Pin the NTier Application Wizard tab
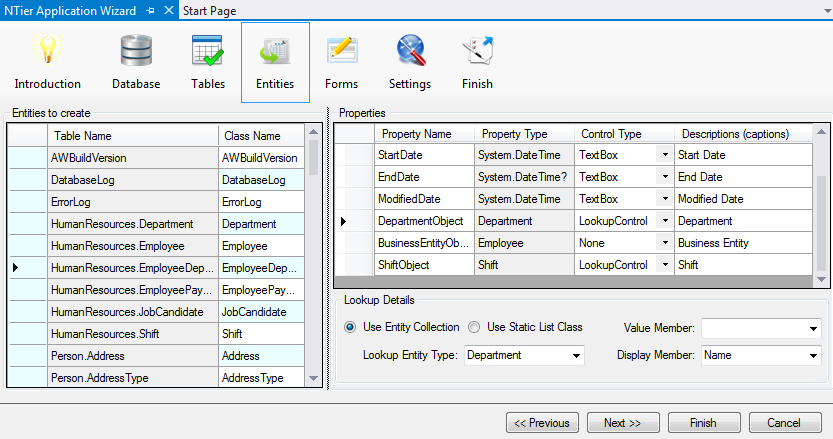This screenshot has height=439, width=833. (x=150, y=11)
